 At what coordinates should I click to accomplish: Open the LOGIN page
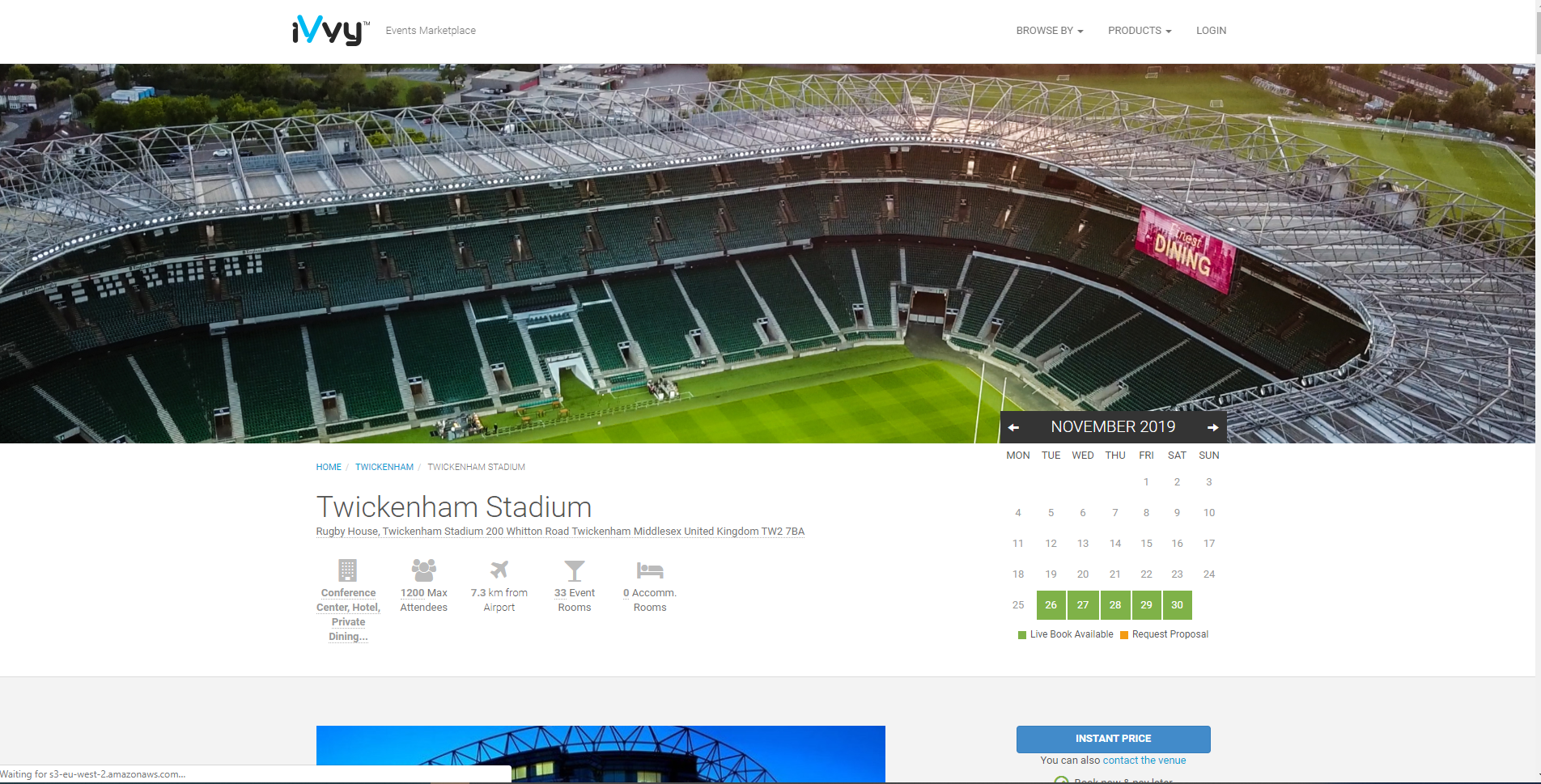pos(1211,31)
